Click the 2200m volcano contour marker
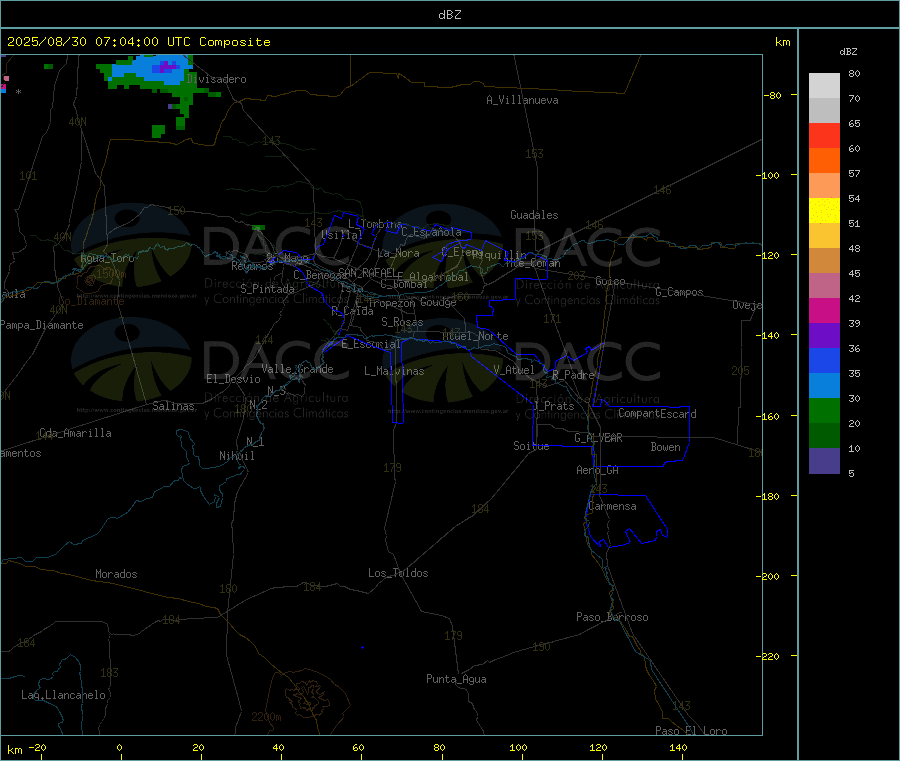Viewport: 900px width, 761px height. pyautogui.click(x=266, y=717)
